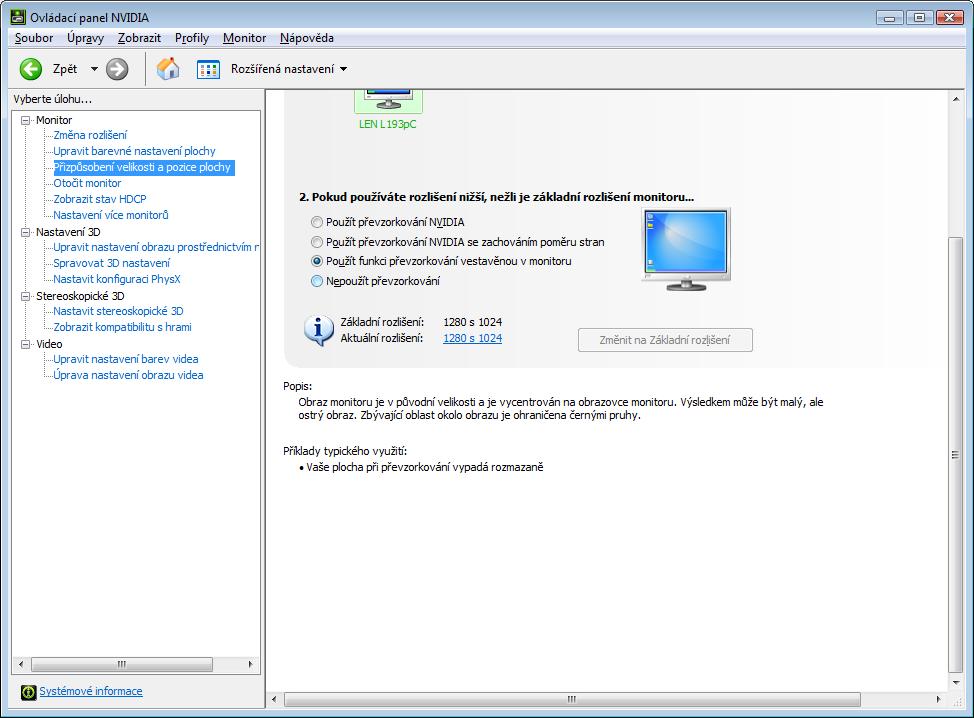The height and width of the screenshot is (718, 974).
Task: Open the Rozšířená nastavení dropdown
Action: (x=344, y=69)
